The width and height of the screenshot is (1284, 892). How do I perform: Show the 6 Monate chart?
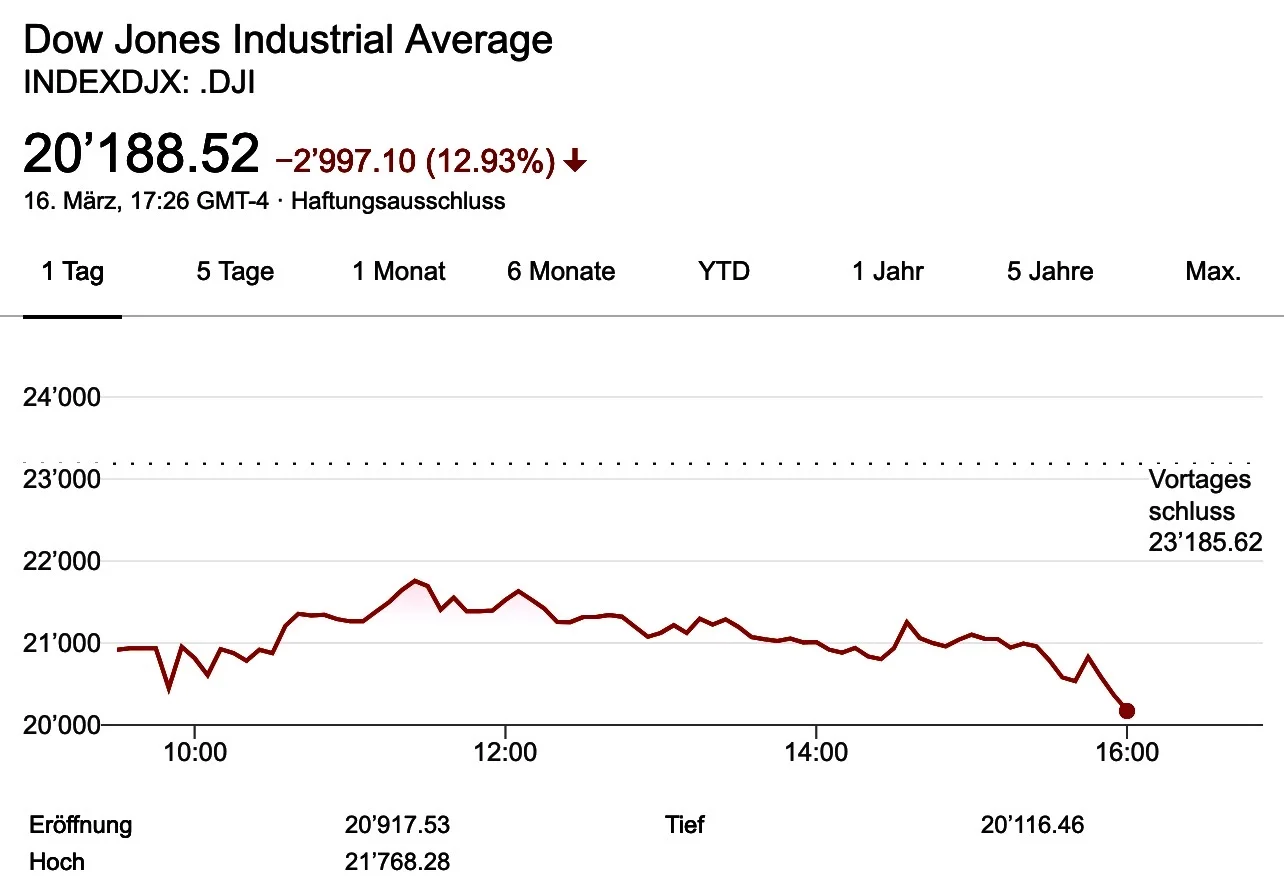coord(561,271)
